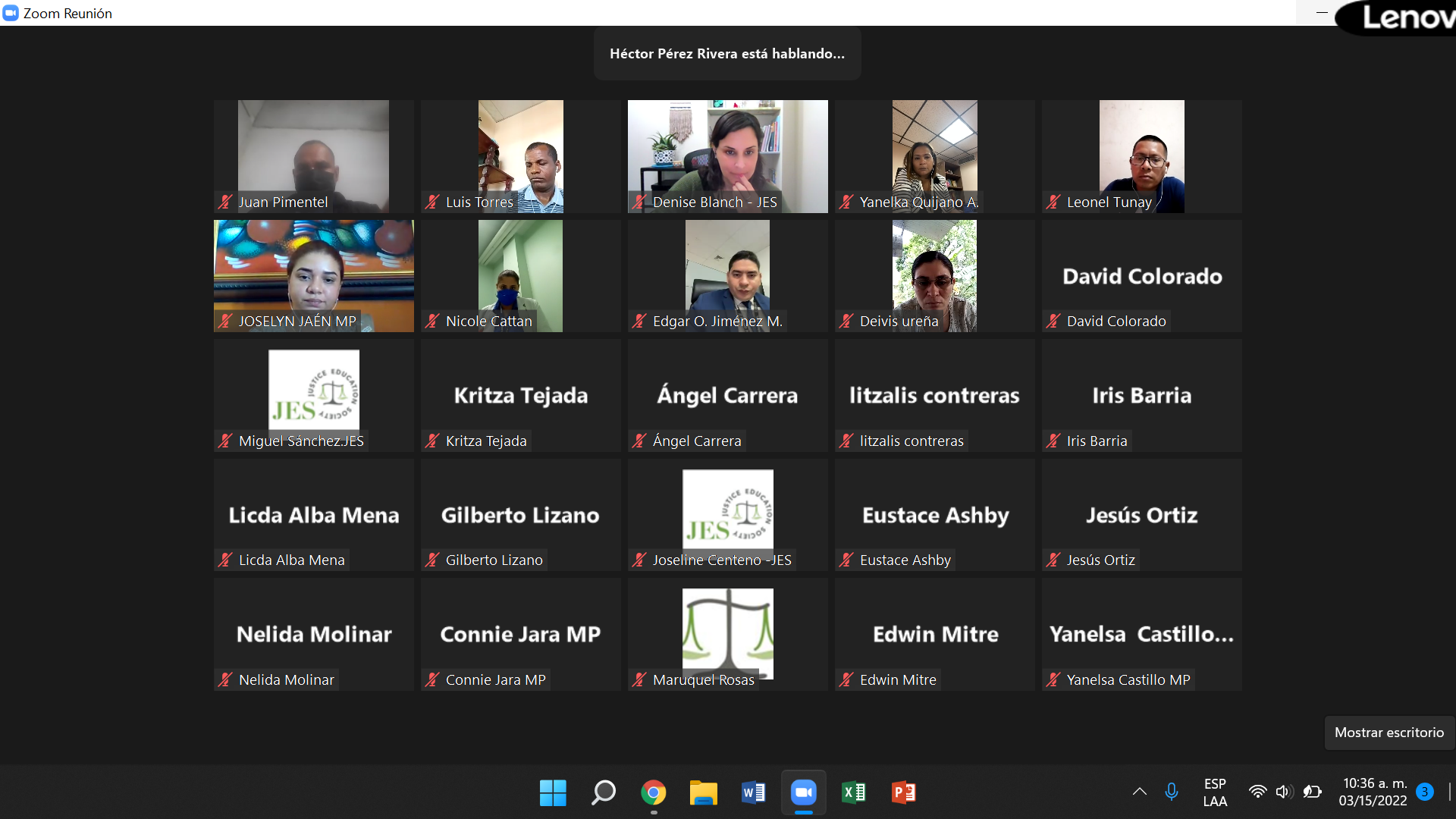Select Deivis ureña's video tile
This screenshot has width=1456, height=819.
coord(935,276)
